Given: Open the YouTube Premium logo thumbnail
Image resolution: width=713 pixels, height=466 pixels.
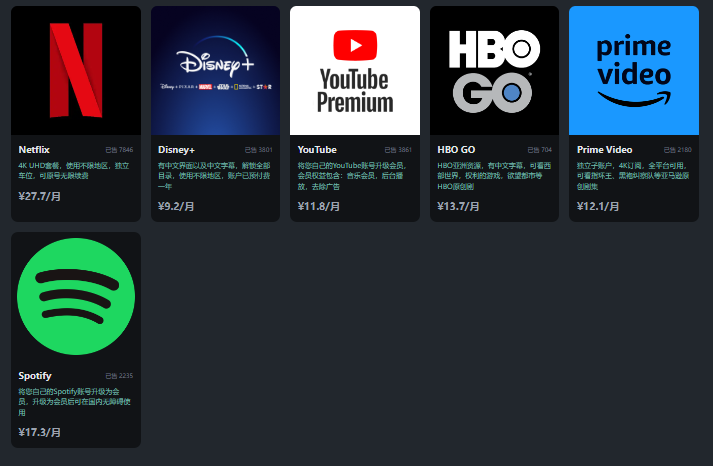Looking at the screenshot, I should (355, 70).
